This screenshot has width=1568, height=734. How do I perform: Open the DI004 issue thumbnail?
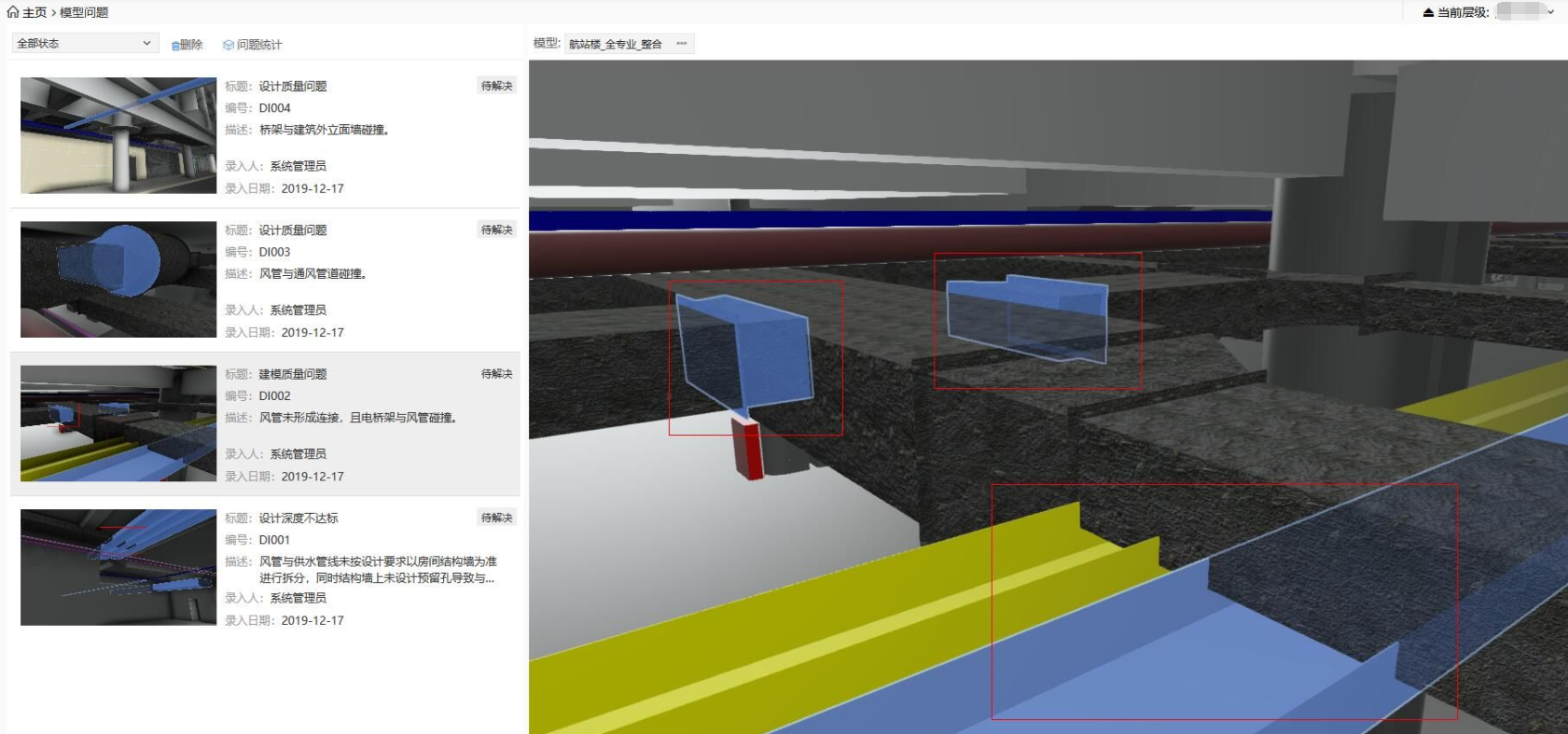(x=118, y=135)
